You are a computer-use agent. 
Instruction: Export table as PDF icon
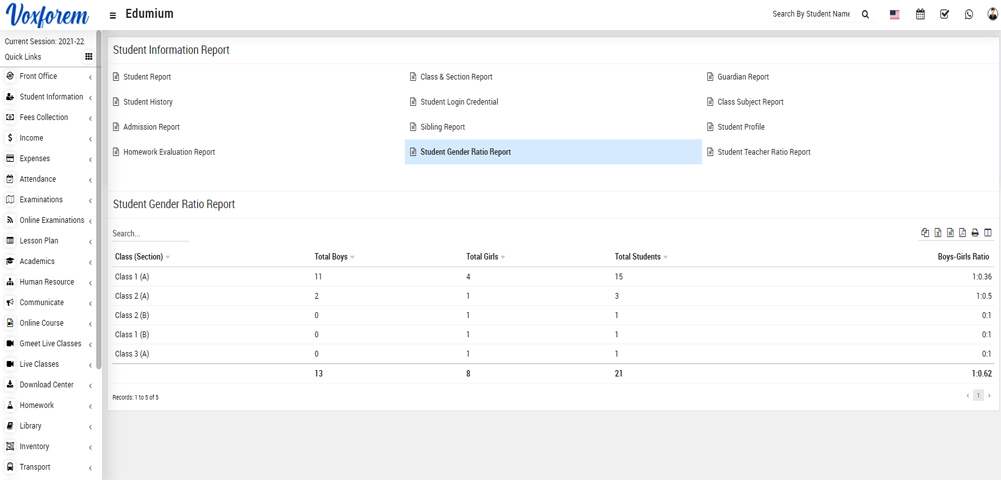pyautogui.click(x=962, y=233)
